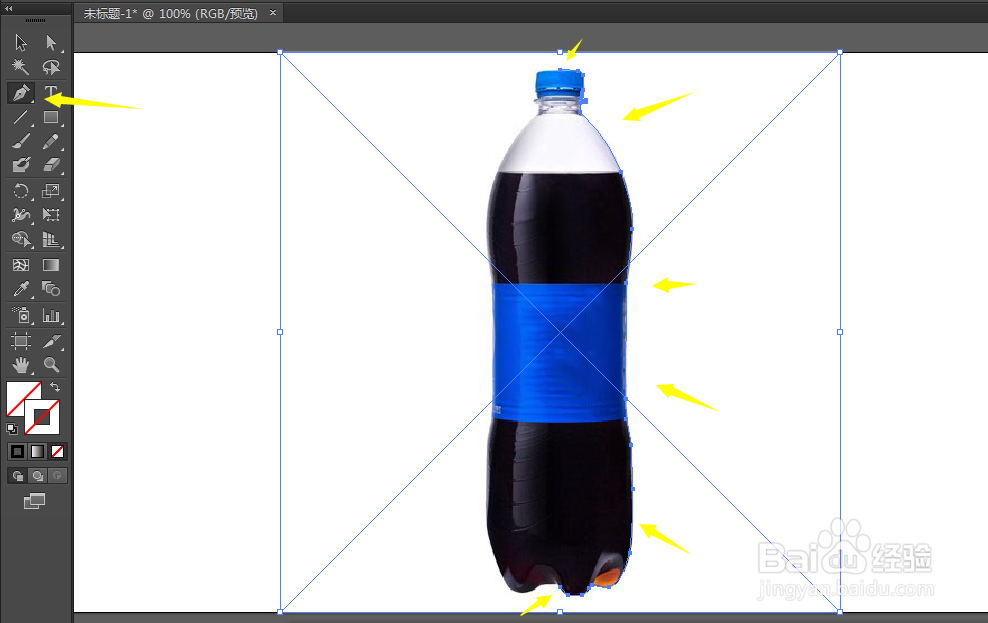This screenshot has height=623, width=988.
Task: Select the Pencil tool
Action: (51, 141)
